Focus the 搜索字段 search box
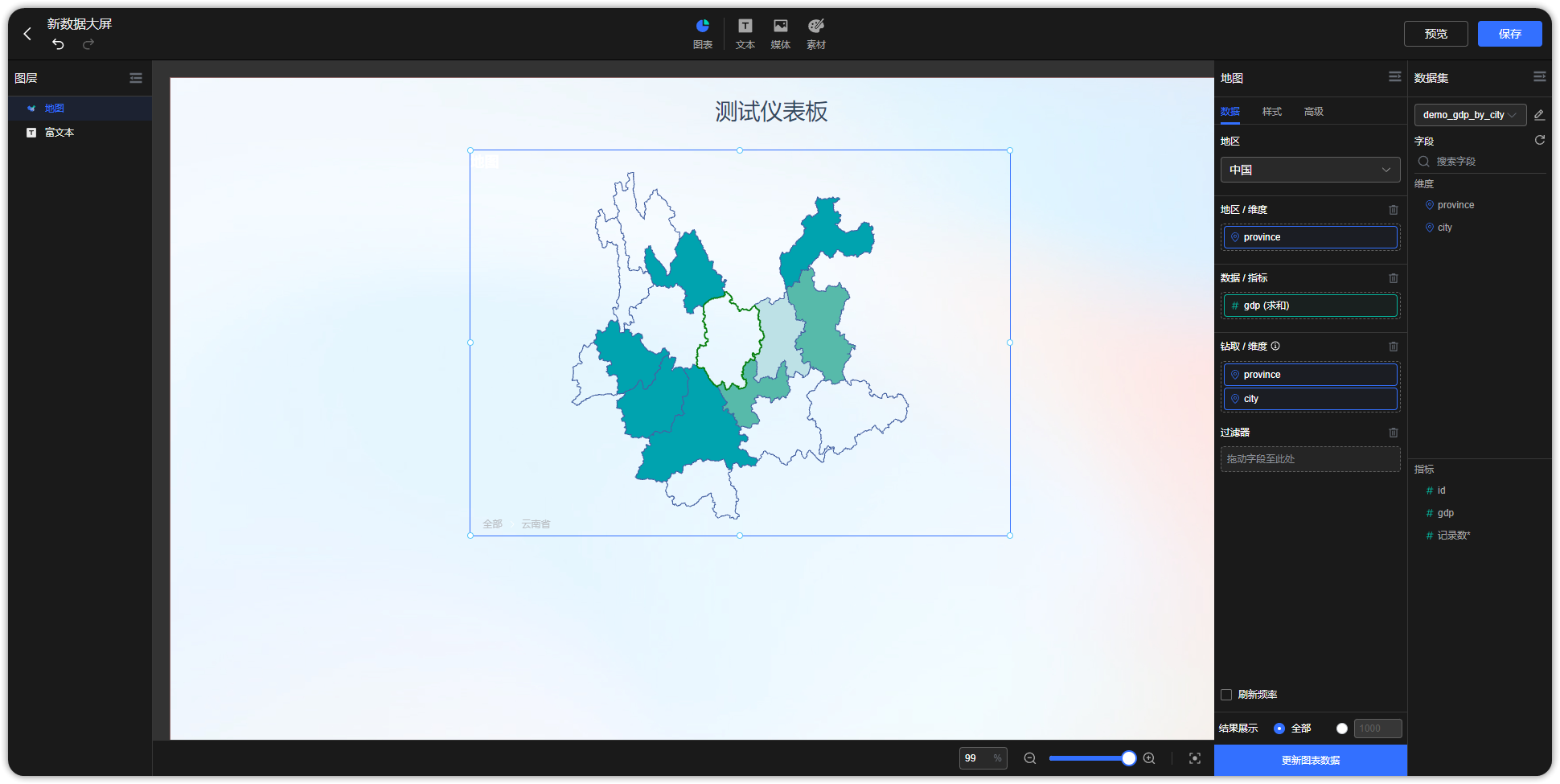 point(1480,162)
